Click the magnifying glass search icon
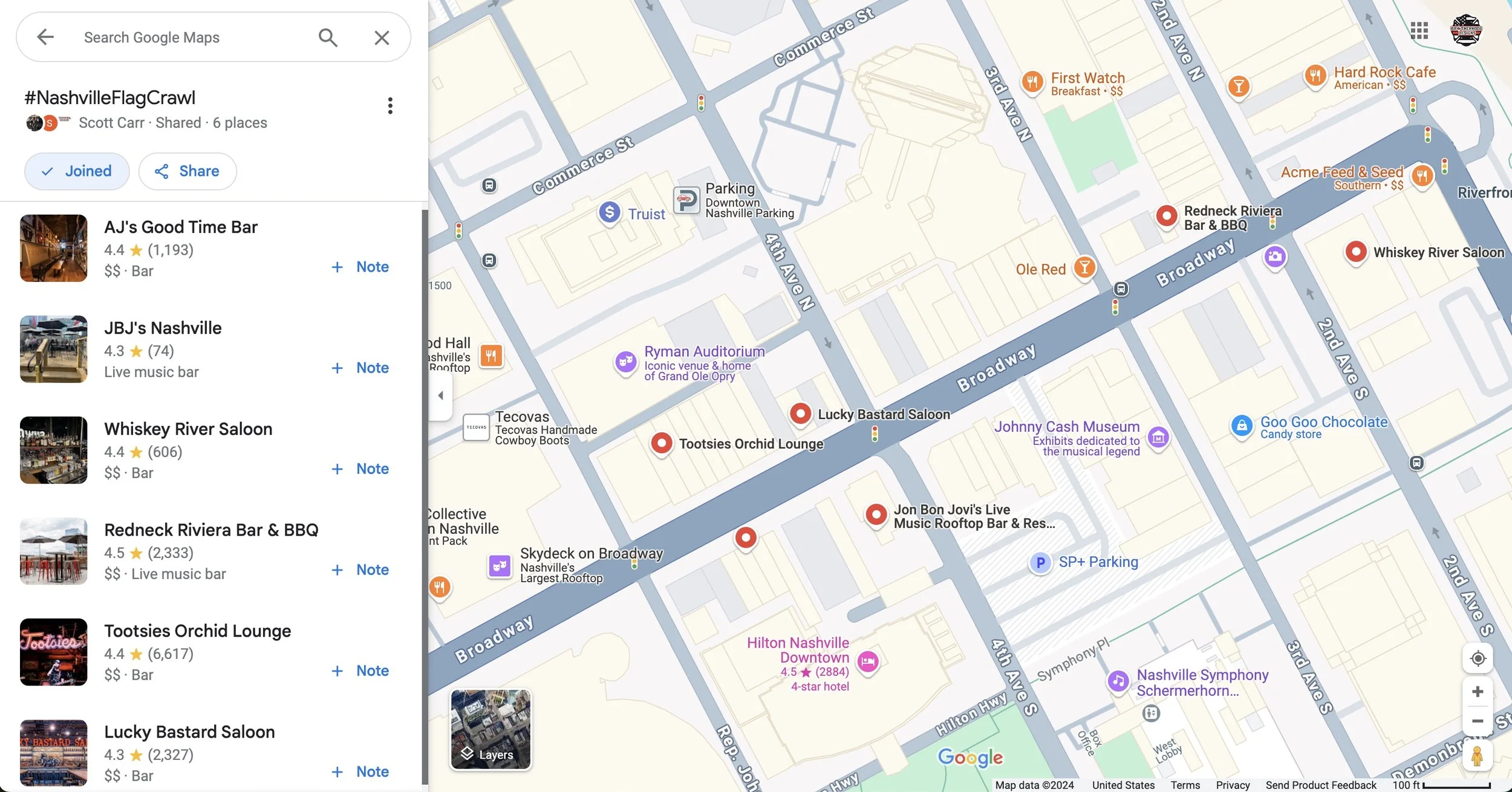This screenshot has width=1512, height=792. coord(327,37)
